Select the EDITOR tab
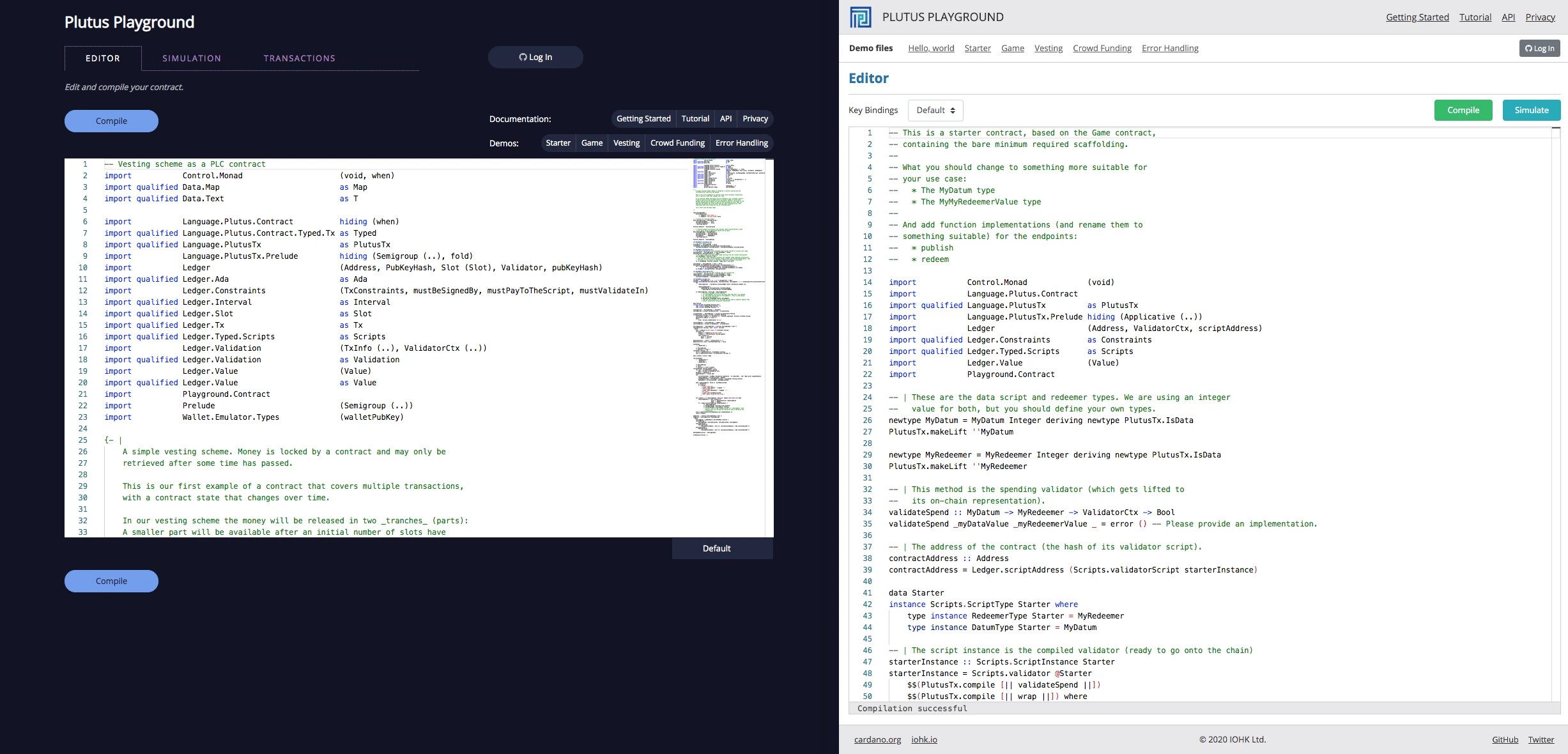 [103, 58]
